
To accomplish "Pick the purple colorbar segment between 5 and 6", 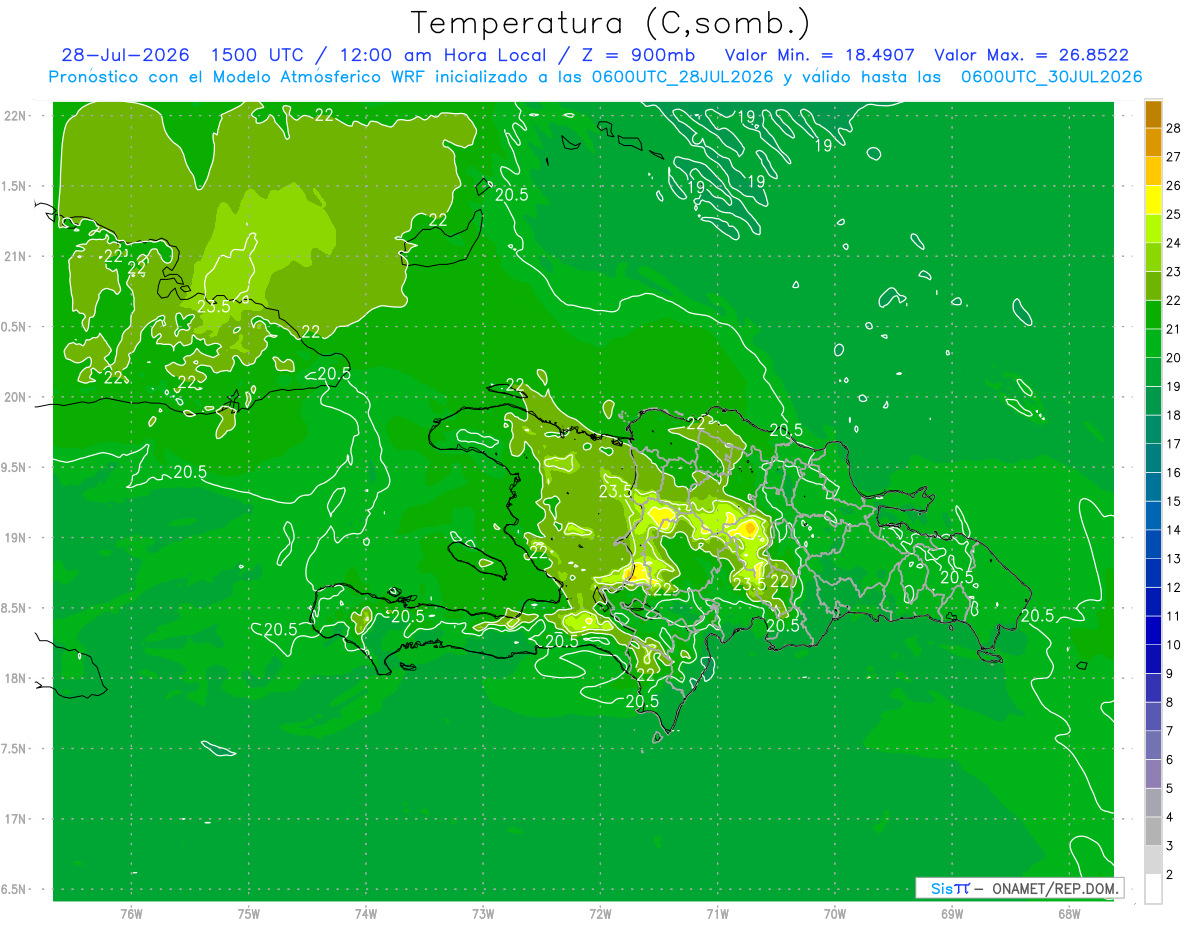I will pos(1153,774).
